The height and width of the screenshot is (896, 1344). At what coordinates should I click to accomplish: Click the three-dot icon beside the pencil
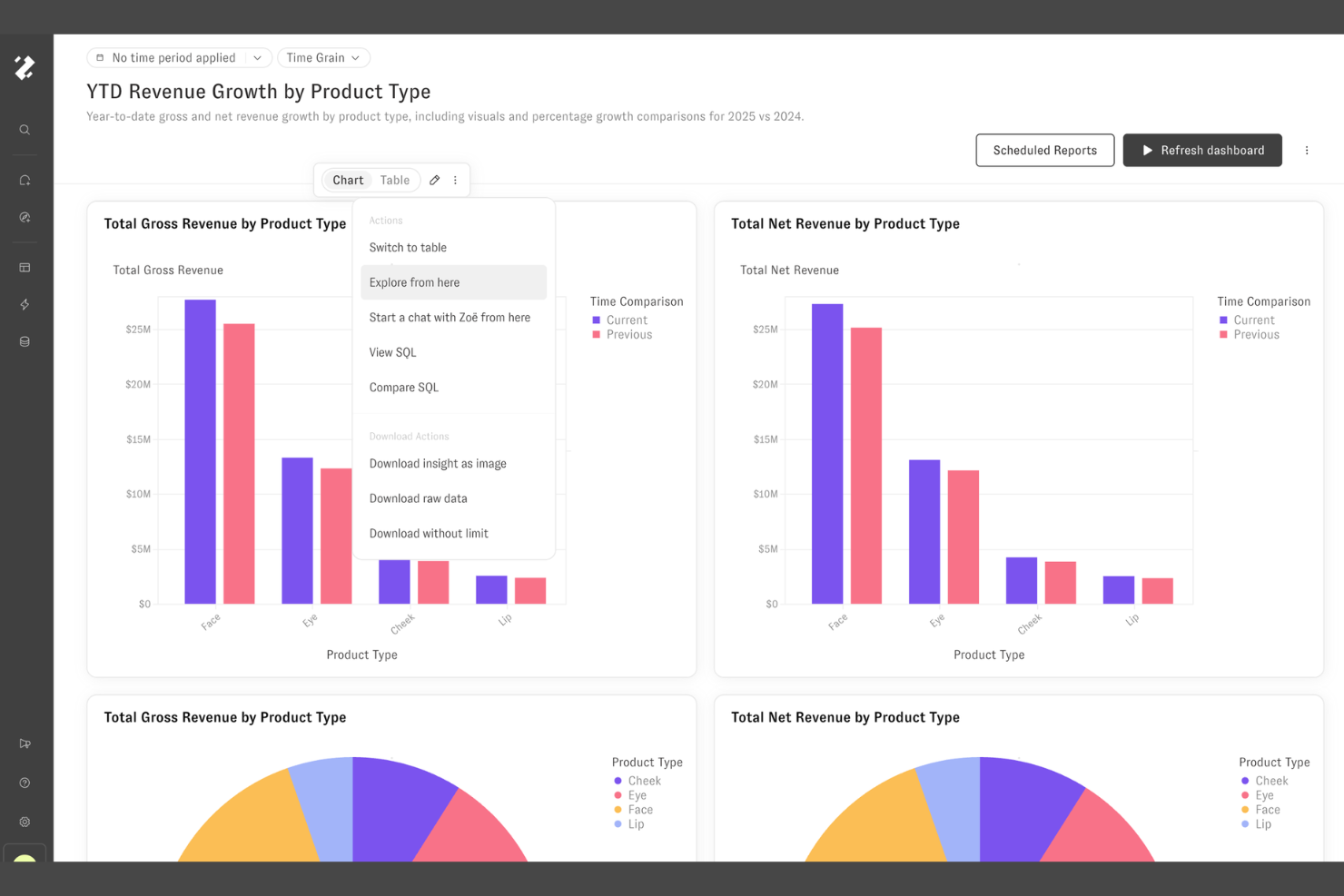456,180
